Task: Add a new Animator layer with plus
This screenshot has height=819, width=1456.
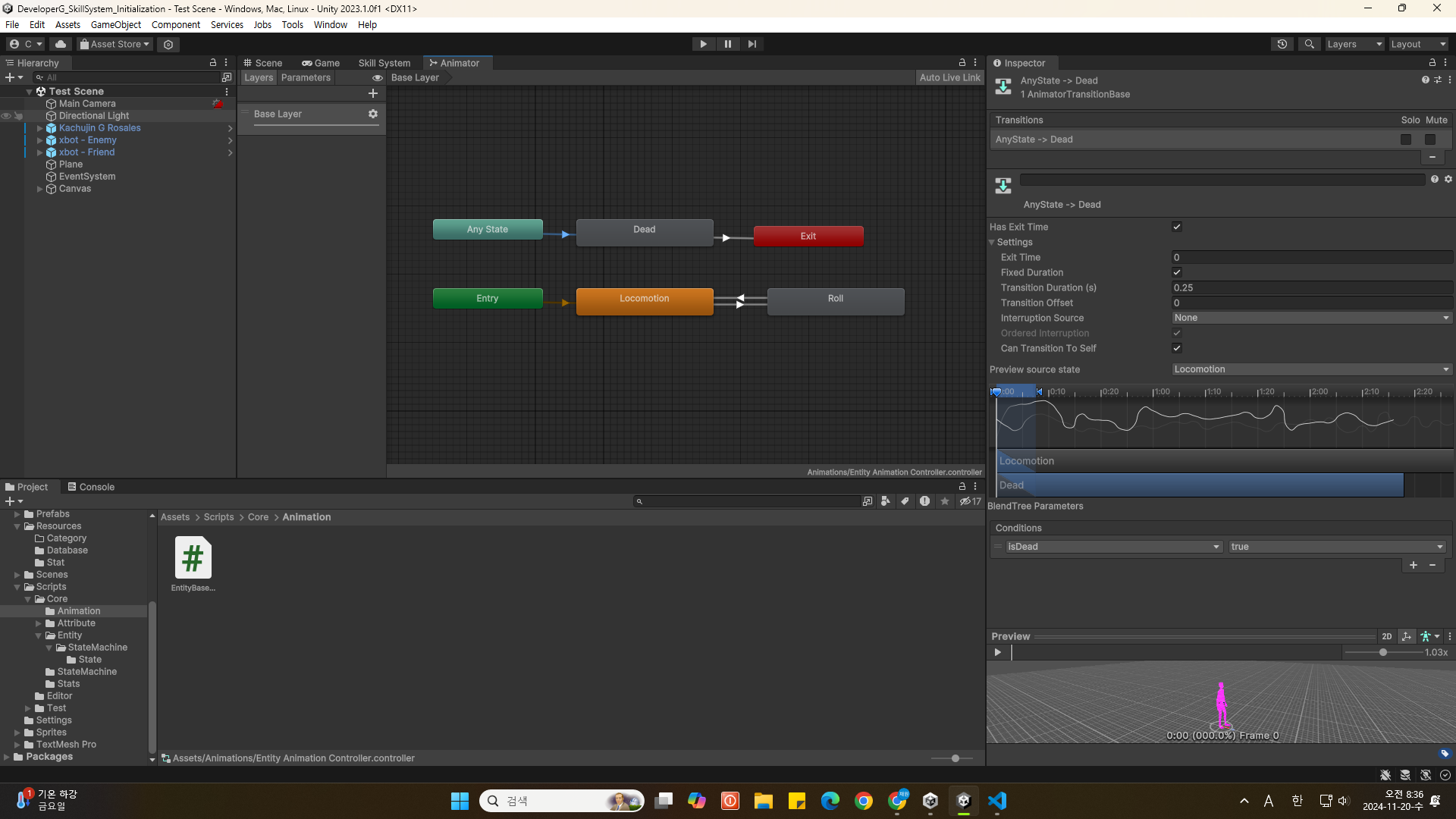Action: [x=372, y=93]
